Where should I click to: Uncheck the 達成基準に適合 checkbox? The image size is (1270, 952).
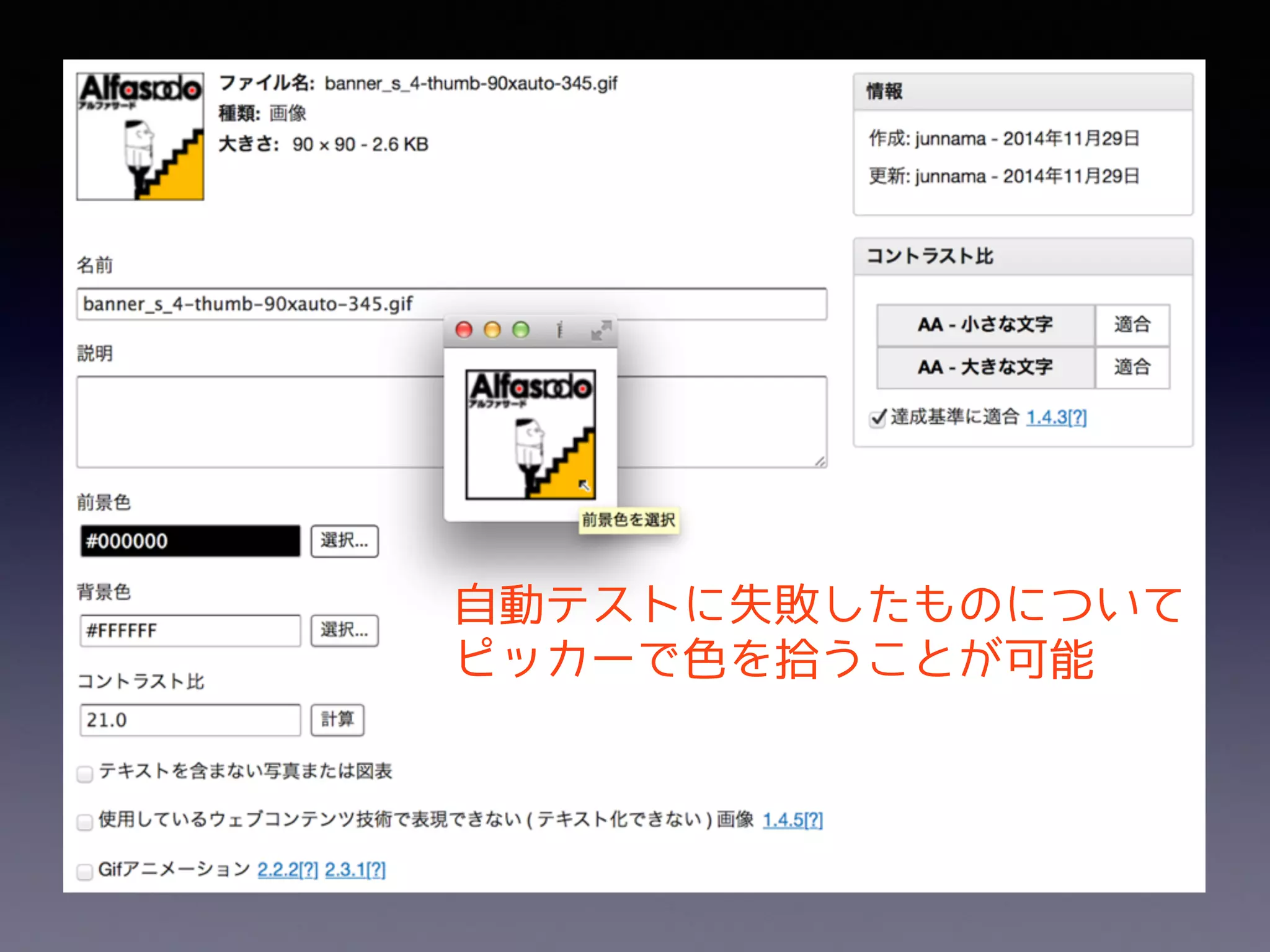coord(877,418)
